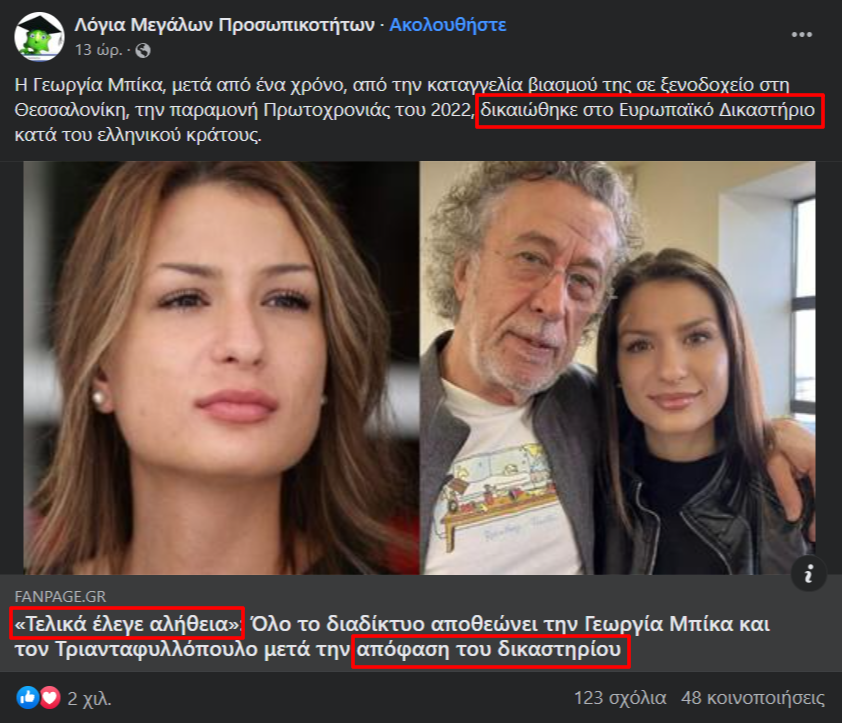The height and width of the screenshot is (723, 842).
Task: Open the link info 'i' icon
Action: [x=808, y=574]
